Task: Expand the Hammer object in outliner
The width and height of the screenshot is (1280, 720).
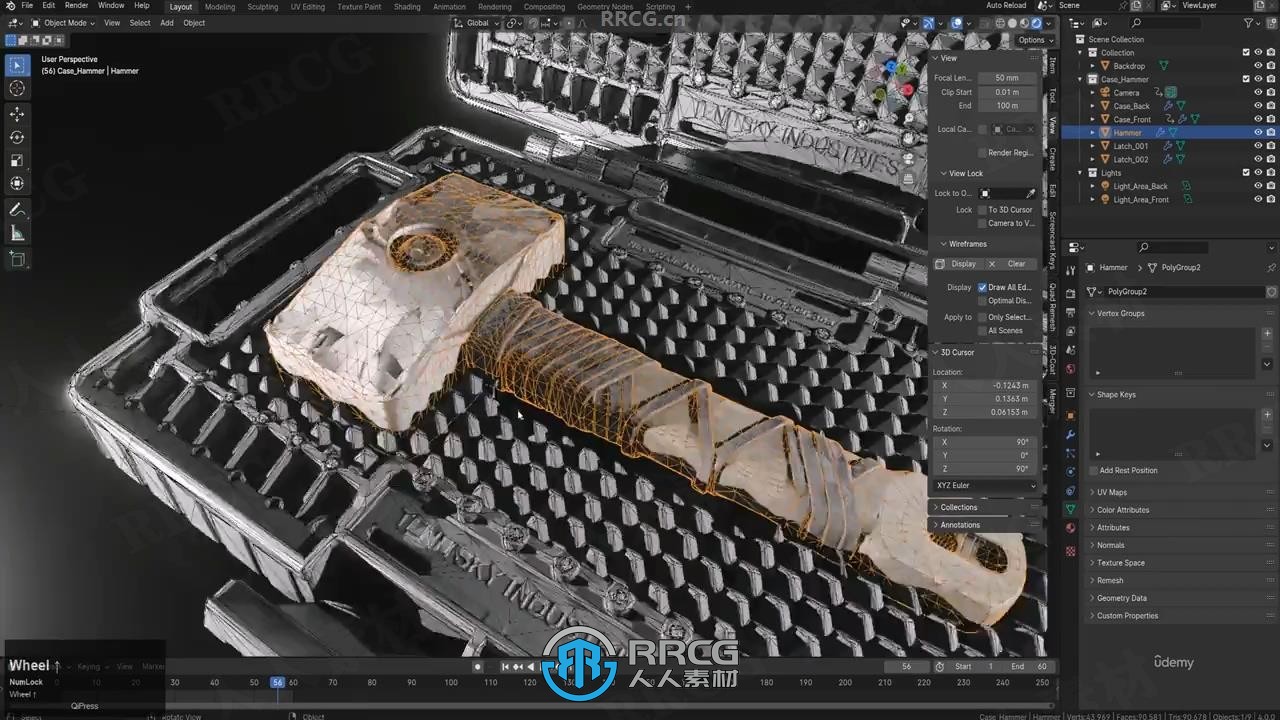Action: [1093, 132]
